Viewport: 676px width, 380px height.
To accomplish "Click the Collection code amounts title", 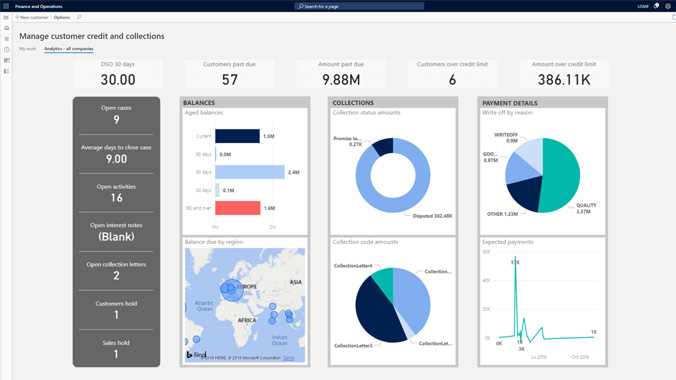I will click(365, 242).
